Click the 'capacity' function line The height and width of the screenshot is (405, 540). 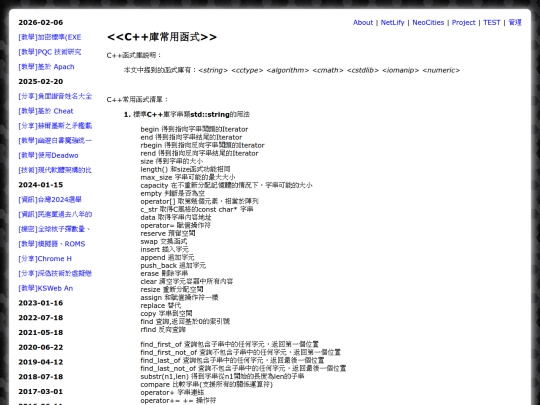tap(226, 185)
